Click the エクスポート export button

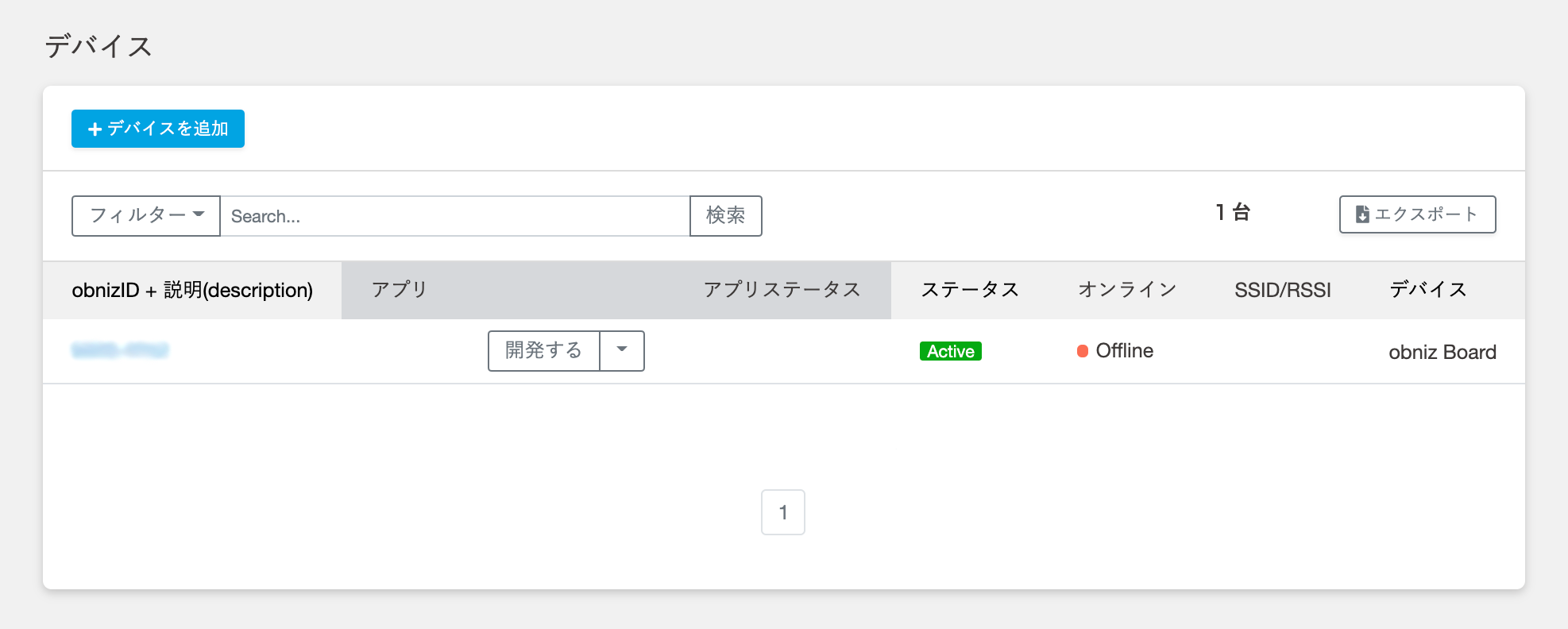tap(1417, 214)
